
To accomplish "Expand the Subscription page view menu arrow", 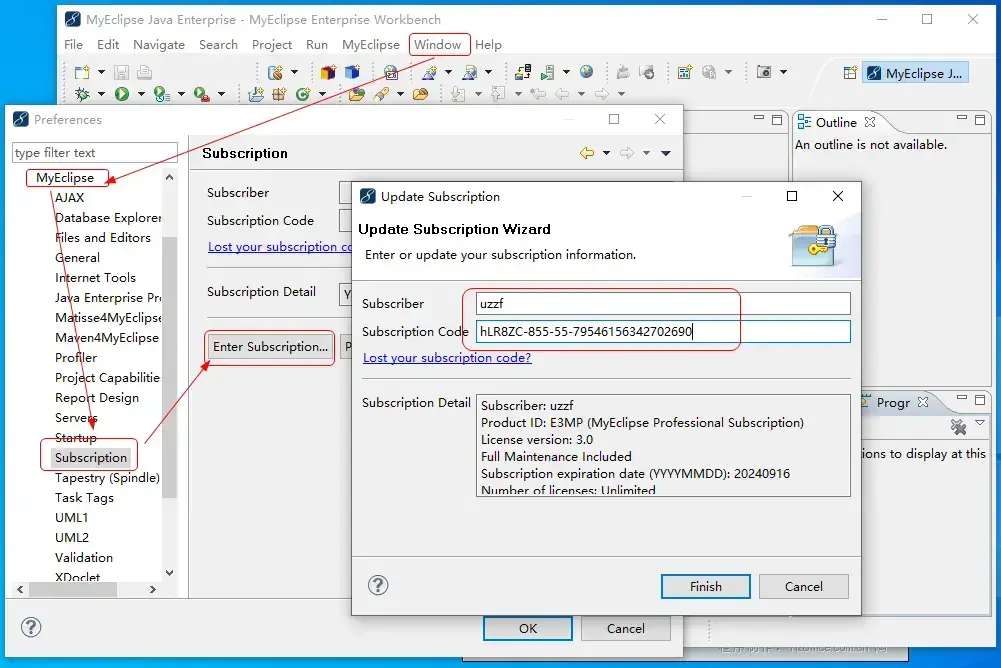I will pyautogui.click(x=666, y=153).
